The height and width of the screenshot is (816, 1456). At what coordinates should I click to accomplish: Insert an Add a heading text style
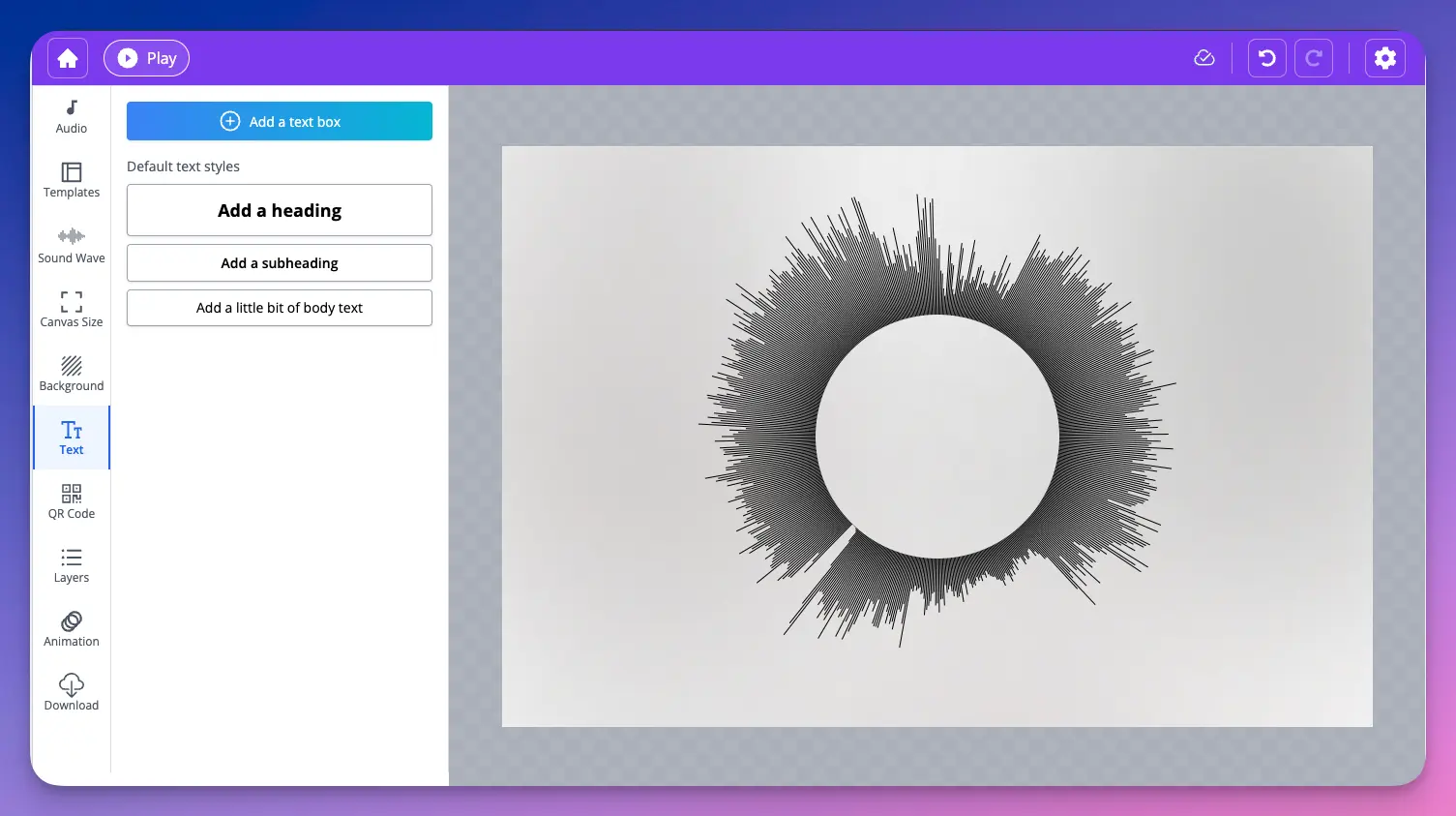(279, 210)
